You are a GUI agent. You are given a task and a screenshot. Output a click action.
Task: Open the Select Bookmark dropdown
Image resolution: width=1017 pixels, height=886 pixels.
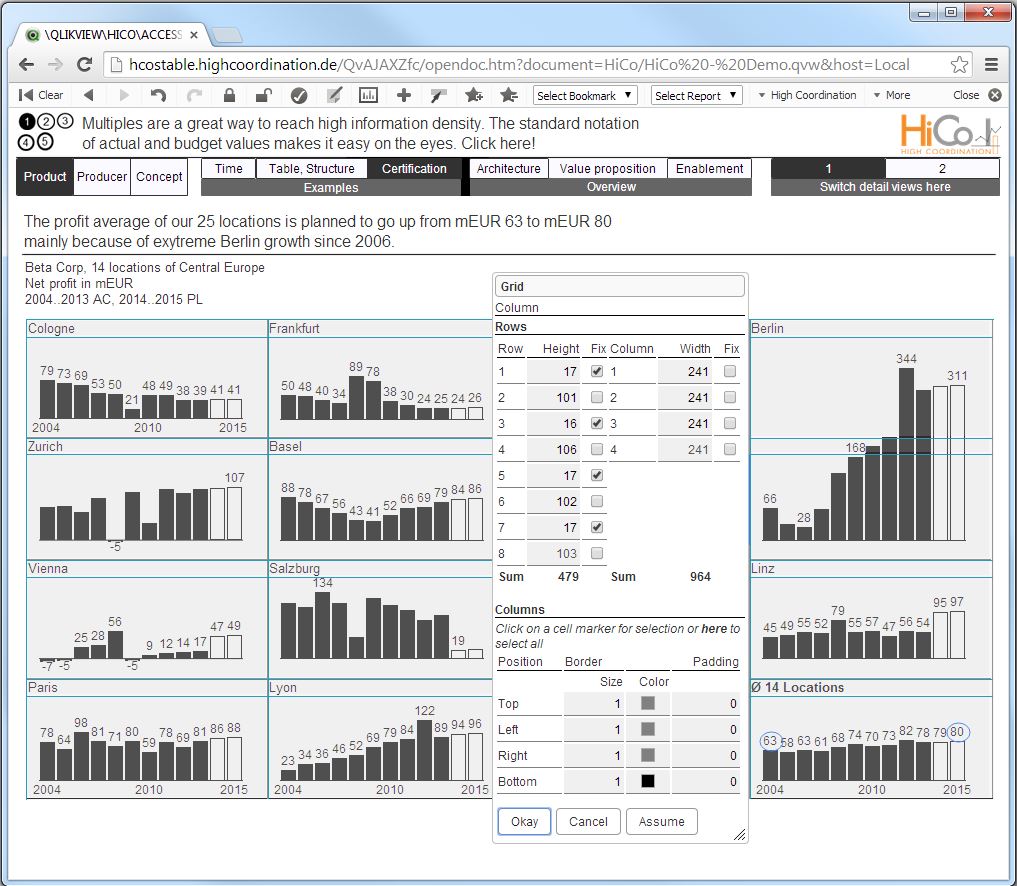[585, 95]
